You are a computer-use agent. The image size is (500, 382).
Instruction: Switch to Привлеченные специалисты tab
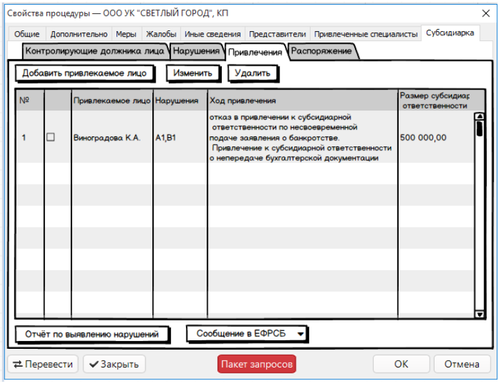[366, 34]
